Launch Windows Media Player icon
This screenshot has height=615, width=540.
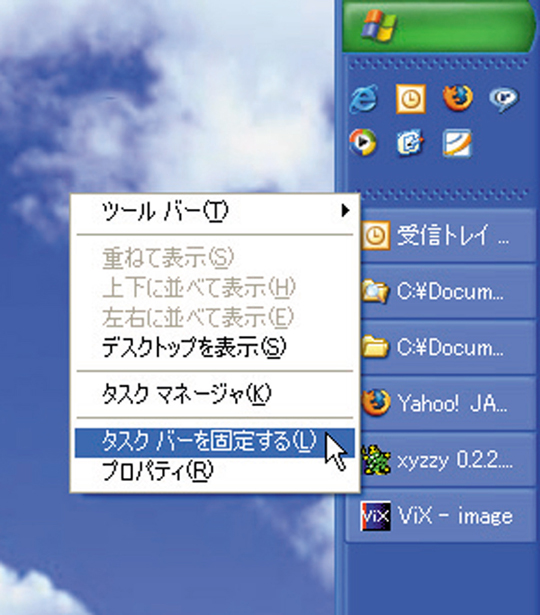(363, 142)
